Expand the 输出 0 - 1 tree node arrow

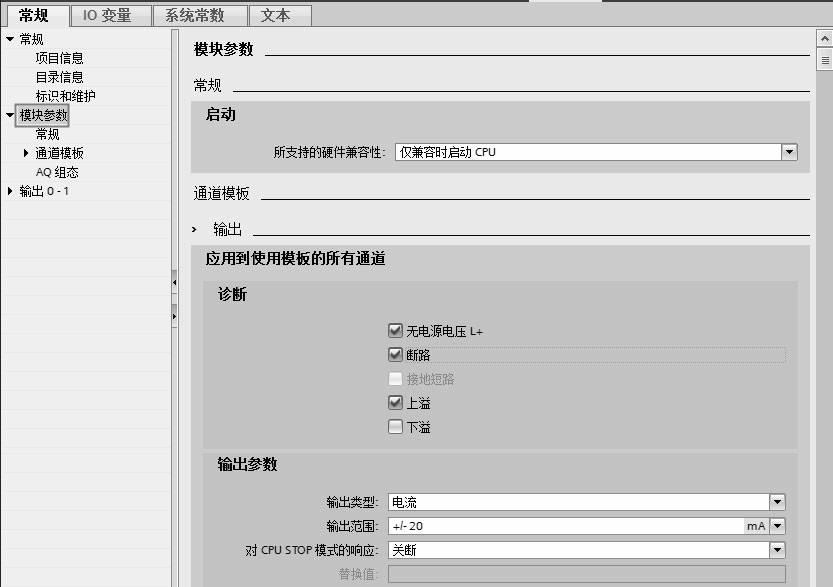10,191
